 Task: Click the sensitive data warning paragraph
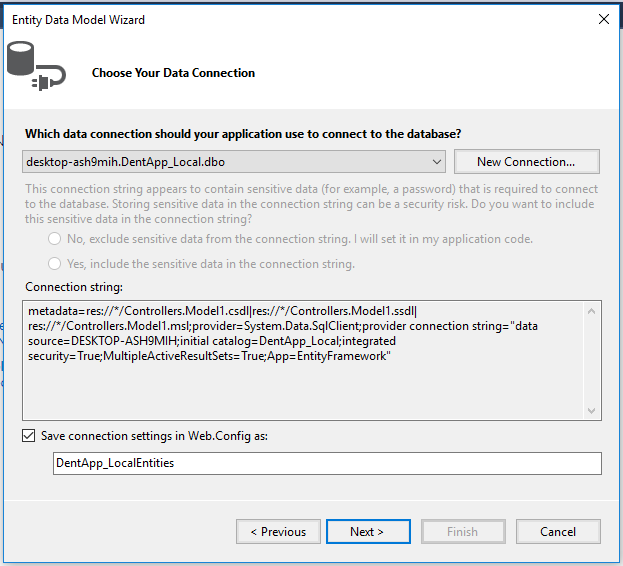click(x=310, y=204)
